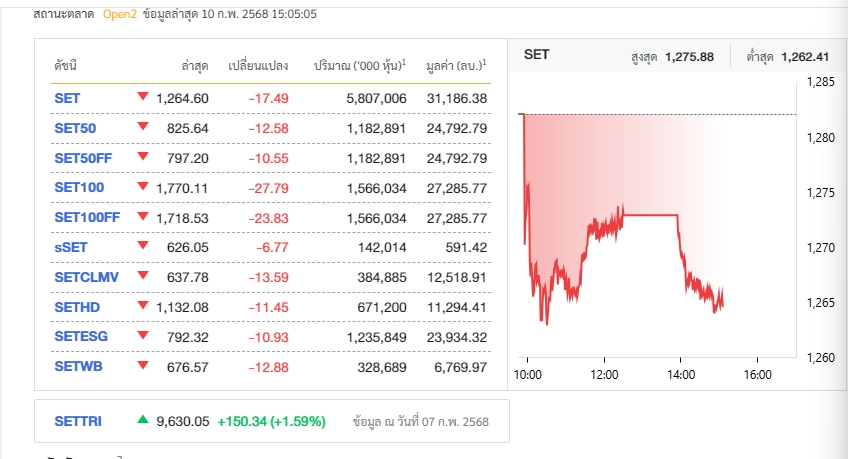Select the SETHD index link
Image resolution: width=848 pixels, height=459 pixels.
click(74, 307)
